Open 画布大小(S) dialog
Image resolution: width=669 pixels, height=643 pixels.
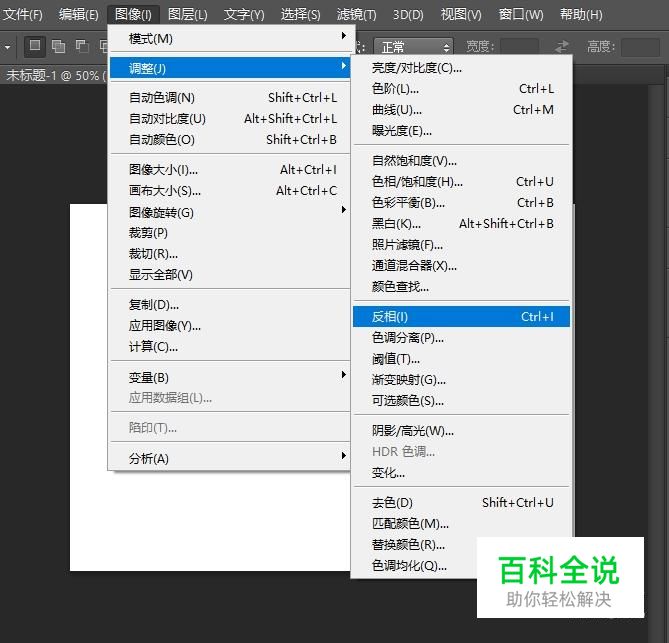click(x=230, y=191)
